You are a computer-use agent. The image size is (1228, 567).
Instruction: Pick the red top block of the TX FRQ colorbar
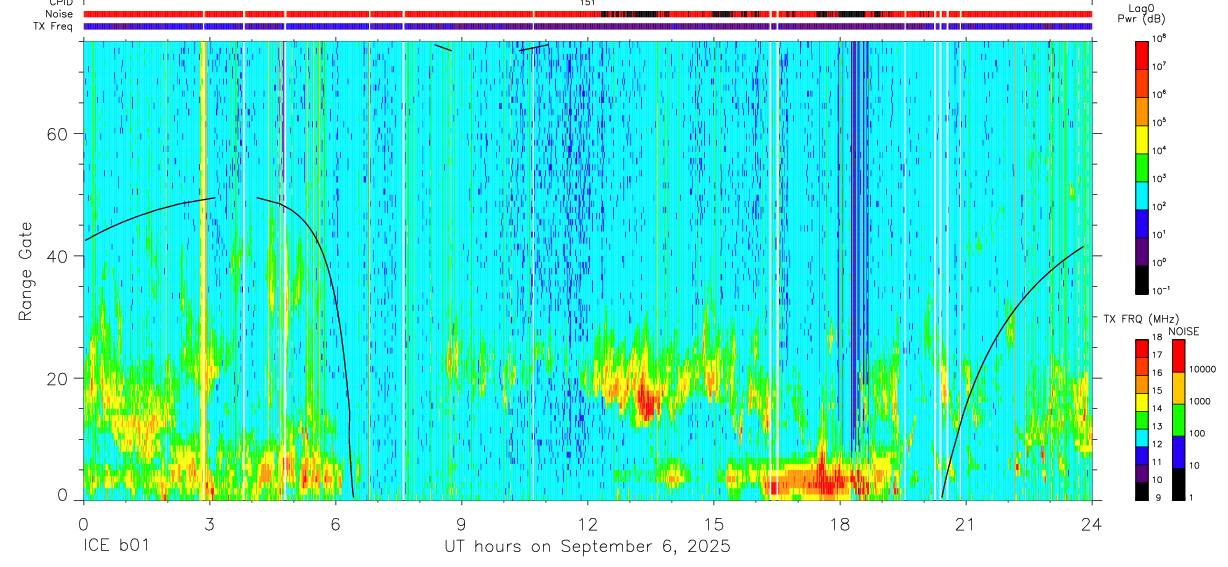[x=1143, y=348]
